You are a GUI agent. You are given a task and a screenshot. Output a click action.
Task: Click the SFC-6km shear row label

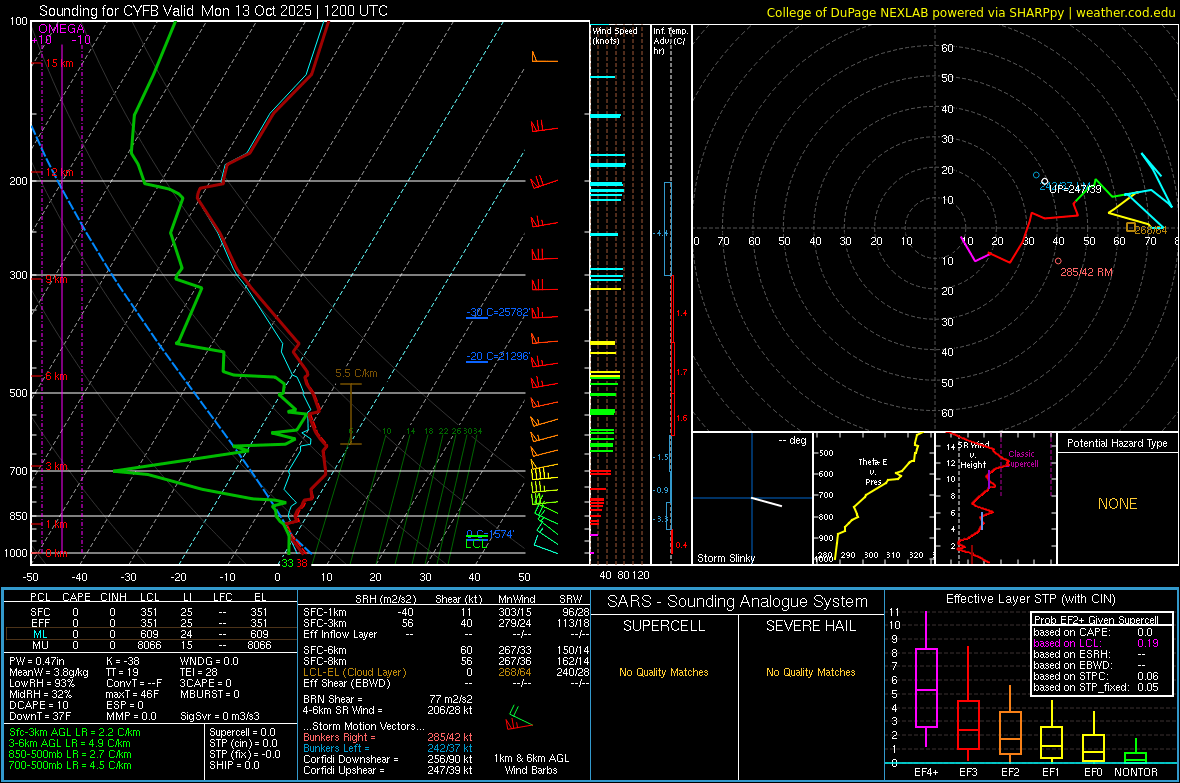(325, 650)
